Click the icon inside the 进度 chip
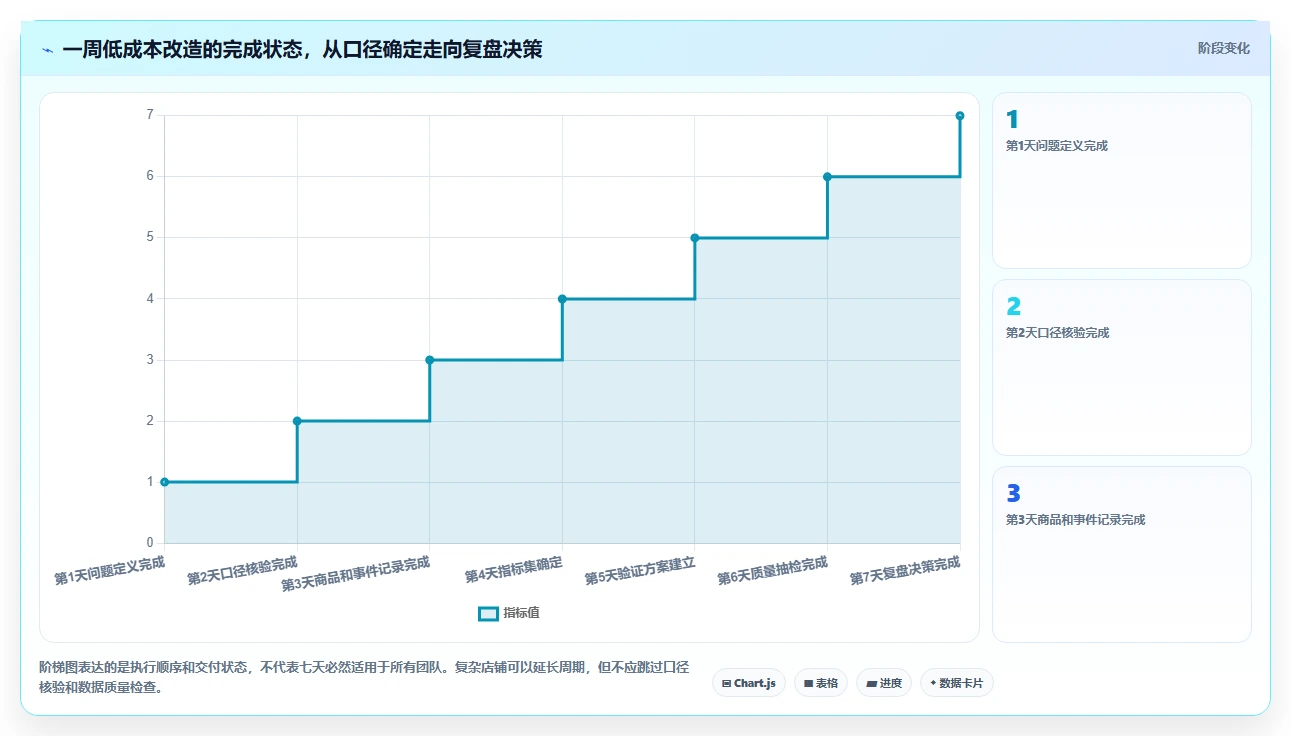 tap(871, 684)
